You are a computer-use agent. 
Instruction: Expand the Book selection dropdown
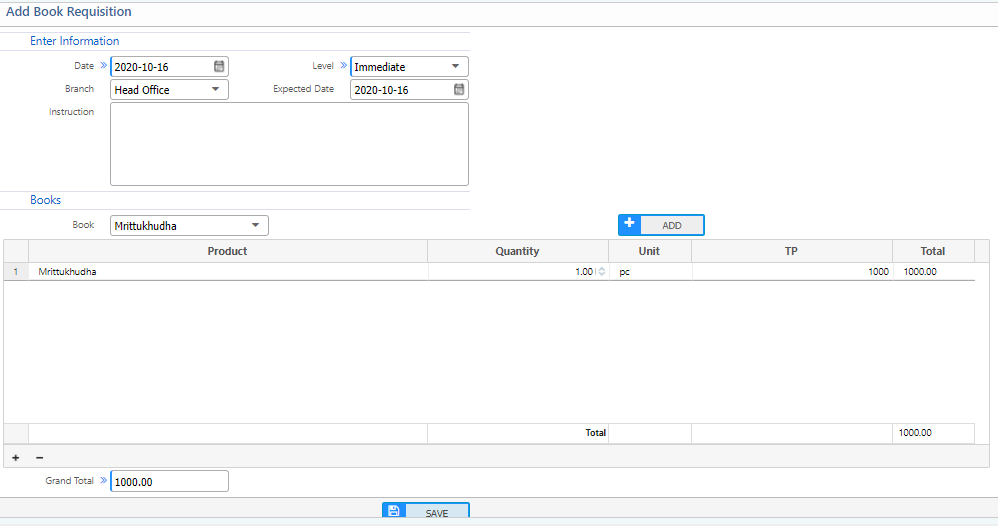(x=255, y=226)
